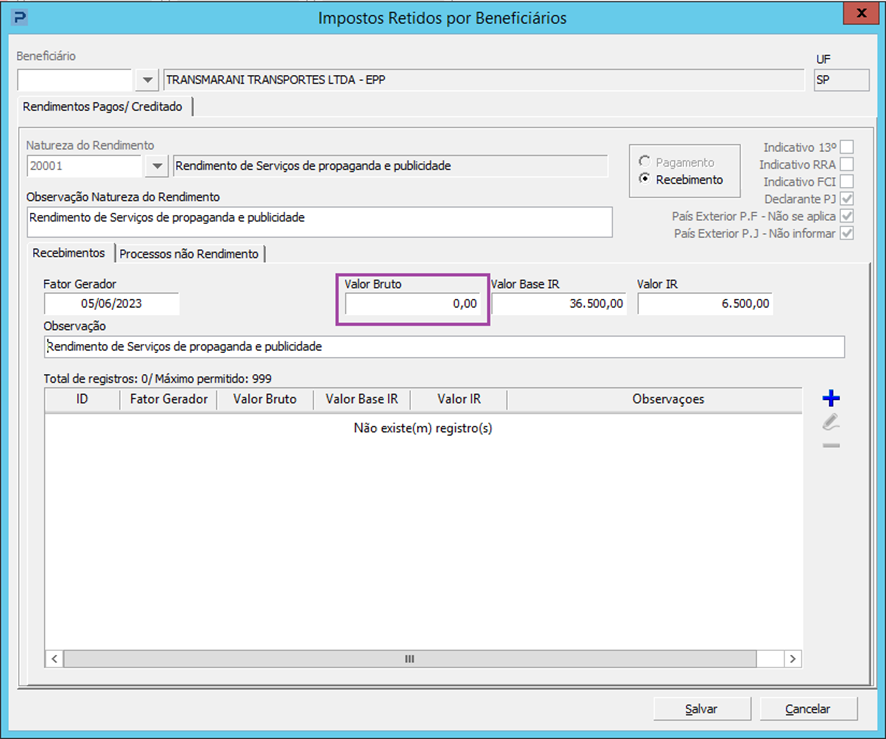
Task: Enable the Indicativo RRA checkbox
Action: [846, 164]
